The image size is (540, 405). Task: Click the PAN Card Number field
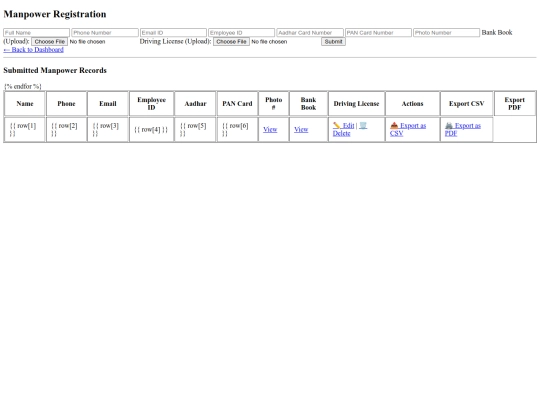click(x=378, y=33)
